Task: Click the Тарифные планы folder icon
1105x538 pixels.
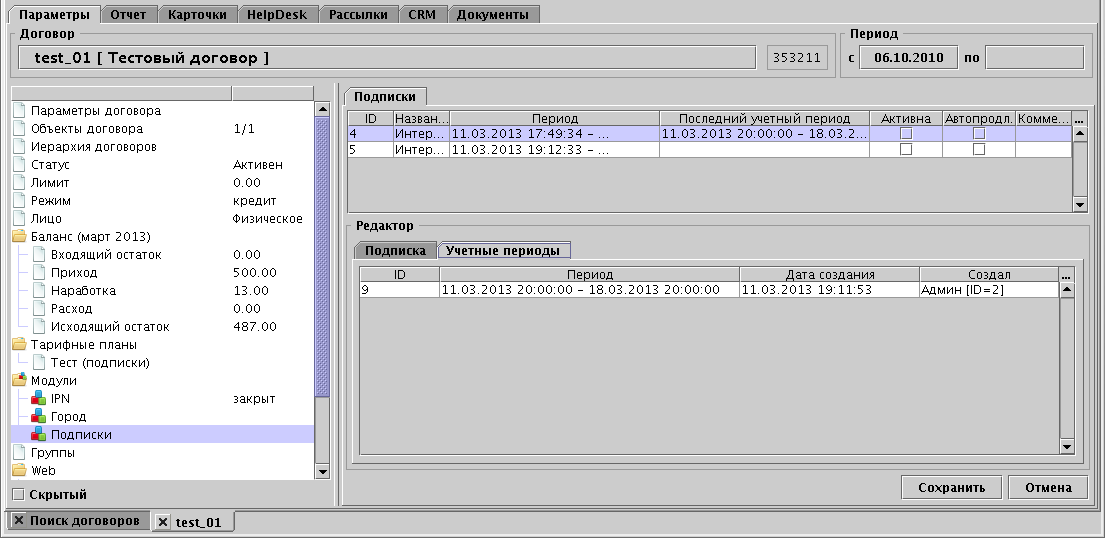Action: click(19, 345)
